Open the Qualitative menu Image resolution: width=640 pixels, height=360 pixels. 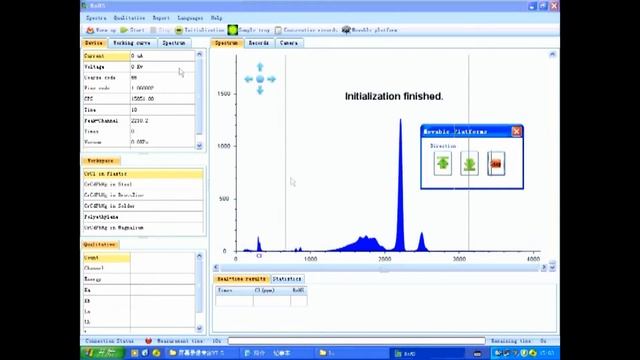(x=129, y=18)
